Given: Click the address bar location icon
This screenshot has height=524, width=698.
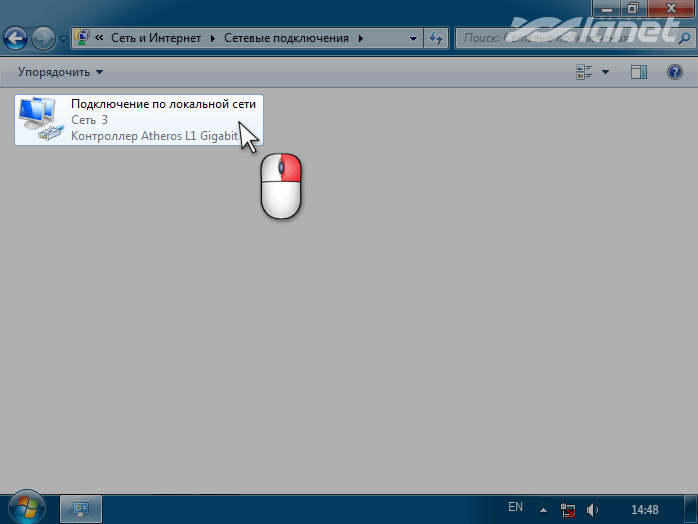Looking at the screenshot, I should coord(82,38).
